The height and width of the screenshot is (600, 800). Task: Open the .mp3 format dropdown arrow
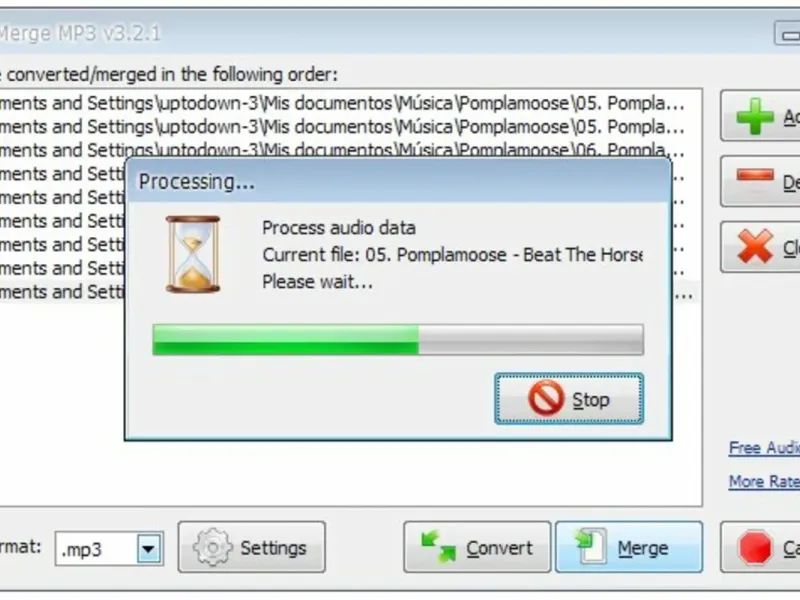coord(149,549)
